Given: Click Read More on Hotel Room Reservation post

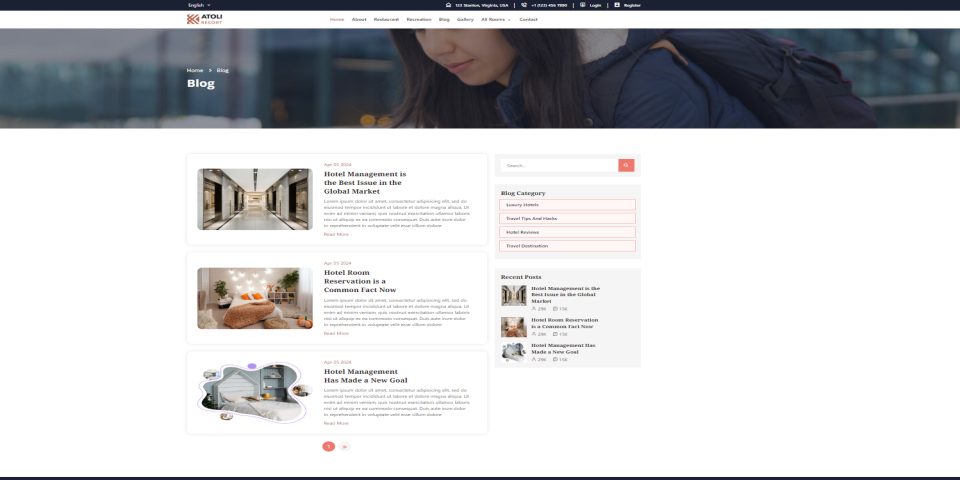Looking at the screenshot, I should click(x=336, y=334).
